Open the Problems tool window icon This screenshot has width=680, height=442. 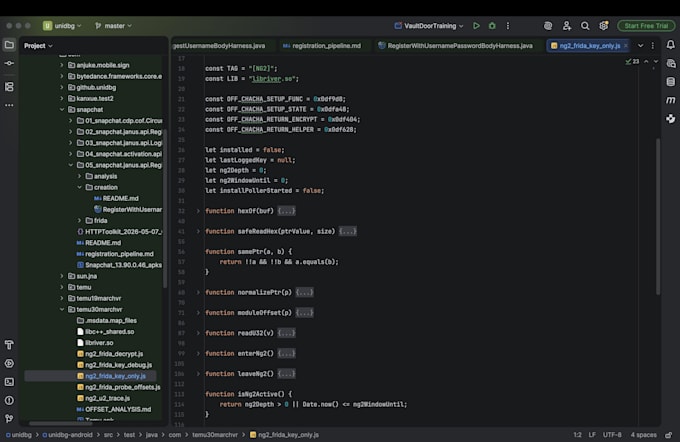tap(9, 400)
